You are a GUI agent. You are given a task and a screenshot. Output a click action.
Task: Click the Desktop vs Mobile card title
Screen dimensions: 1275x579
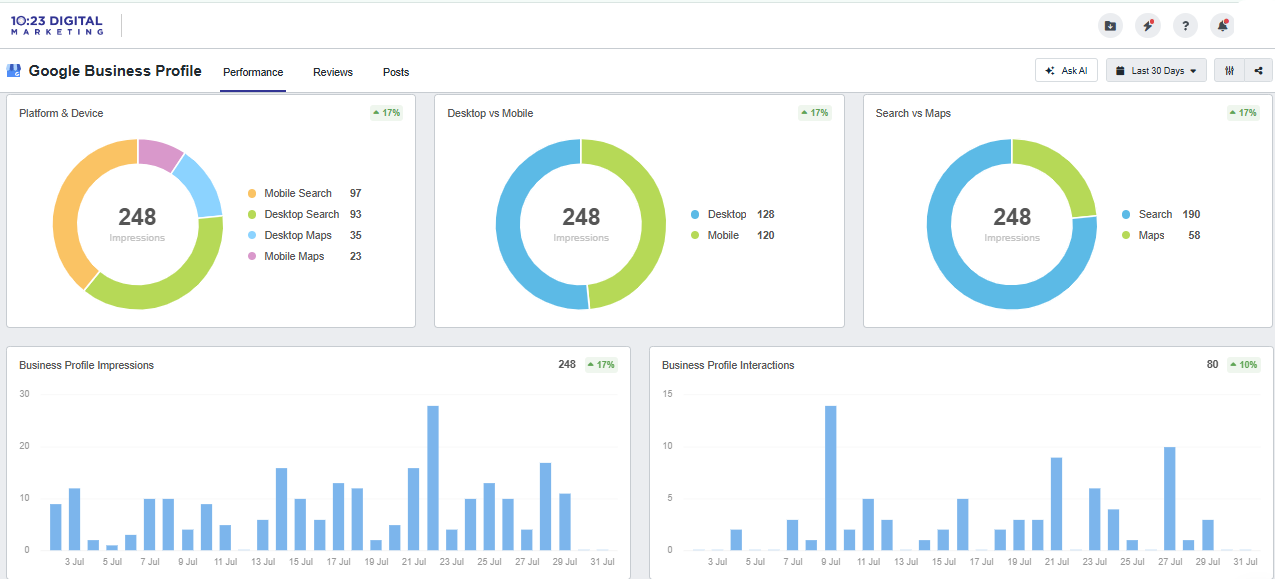[x=490, y=113]
